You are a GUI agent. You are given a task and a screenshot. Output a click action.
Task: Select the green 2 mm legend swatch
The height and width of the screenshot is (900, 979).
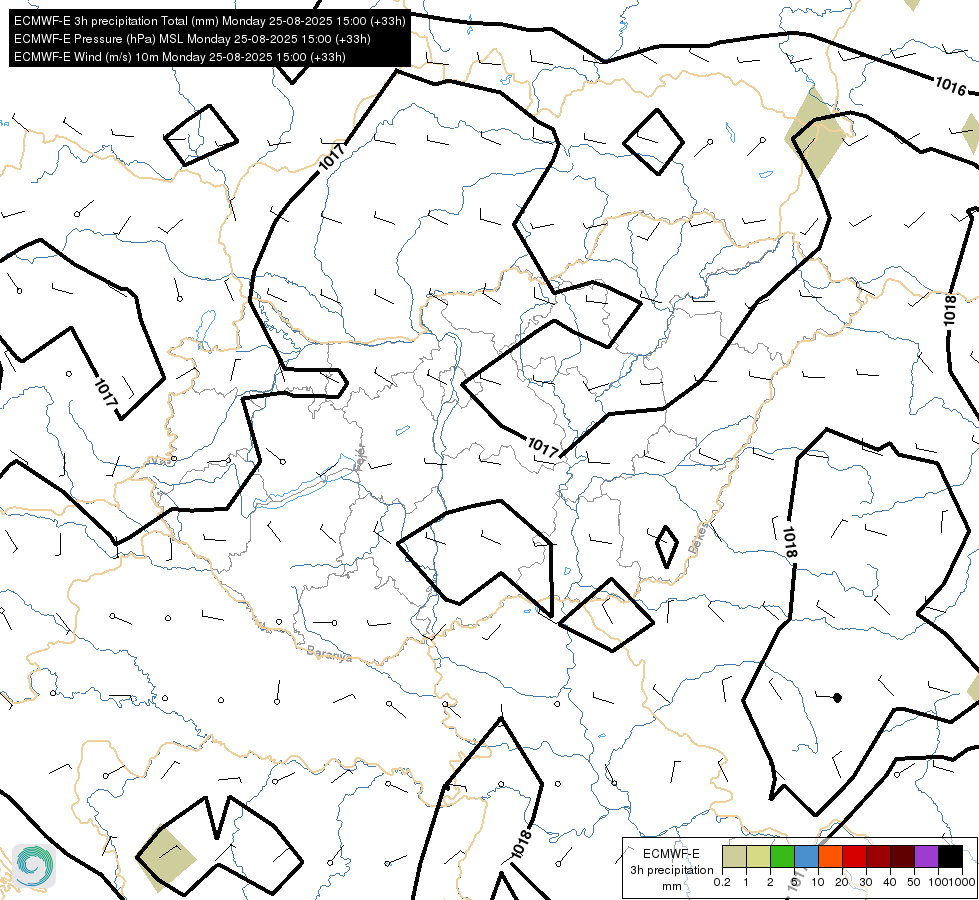coord(782,856)
